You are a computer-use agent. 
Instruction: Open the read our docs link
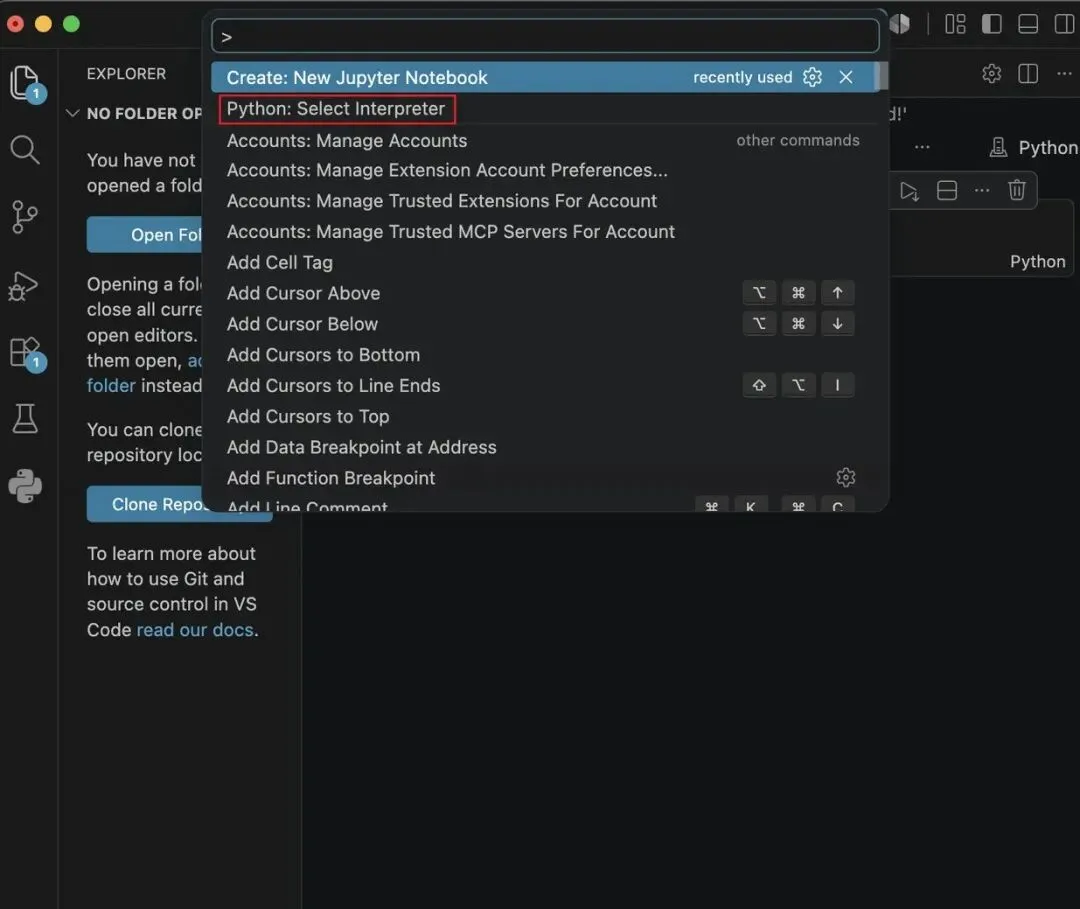click(x=196, y=629)
